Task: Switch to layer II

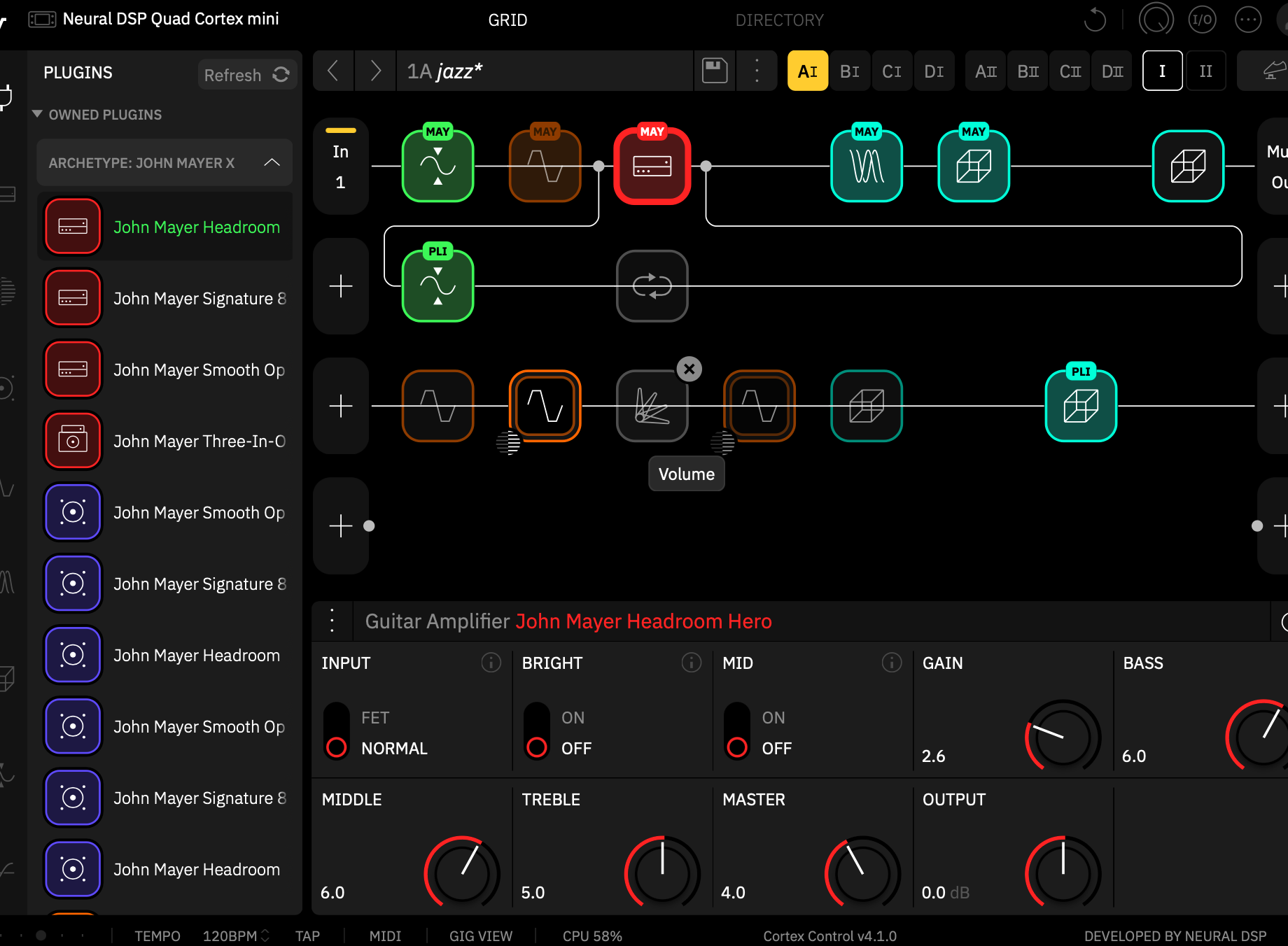Action: pyautogui.click(x=1205, y=71)
